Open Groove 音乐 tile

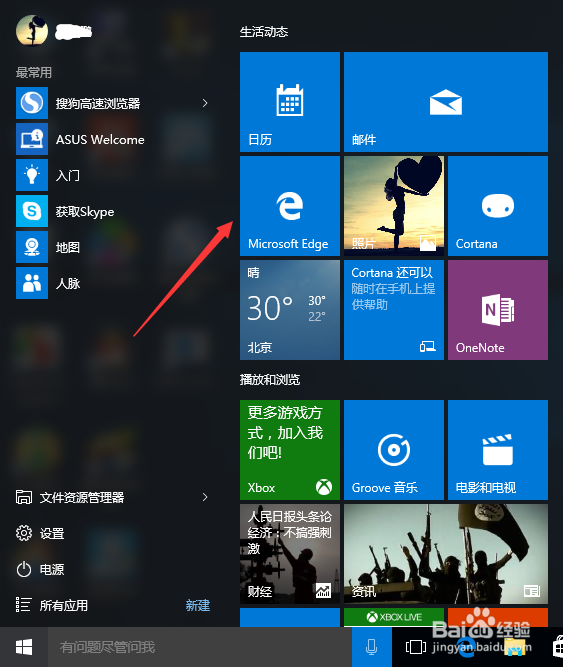coord(394,450)
